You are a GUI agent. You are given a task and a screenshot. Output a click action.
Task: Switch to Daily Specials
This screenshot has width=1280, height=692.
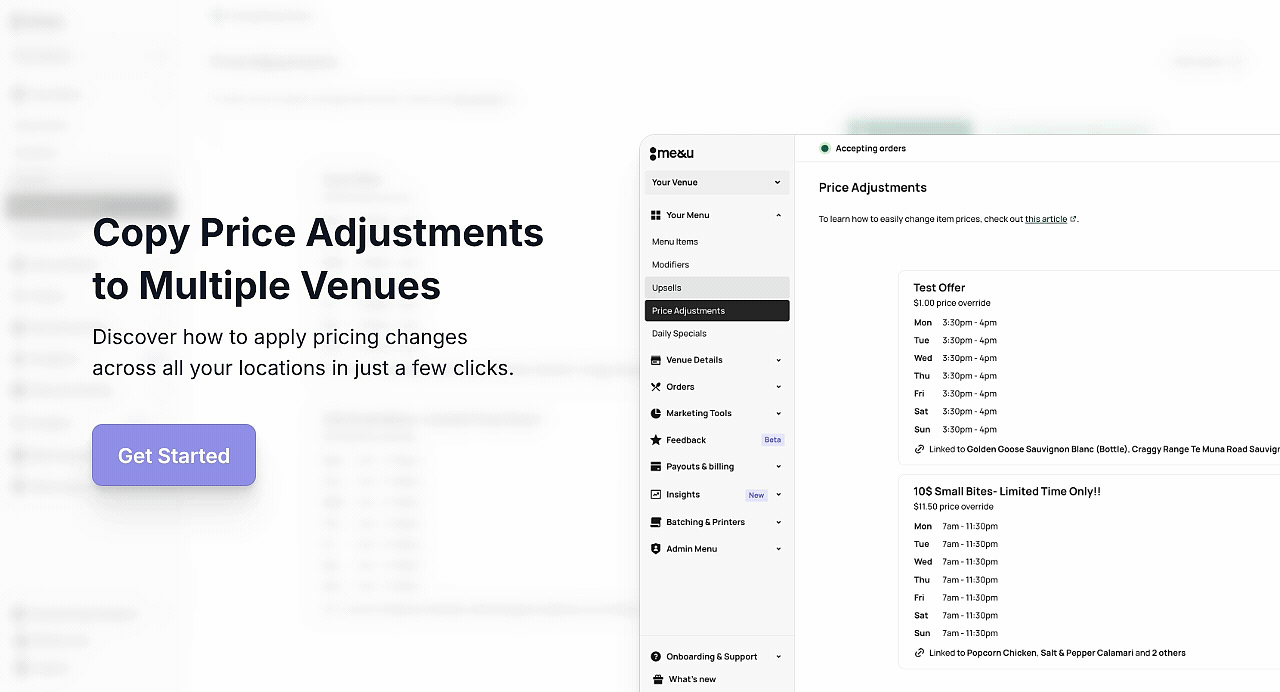pyautogui.click(x=679, y=333)
